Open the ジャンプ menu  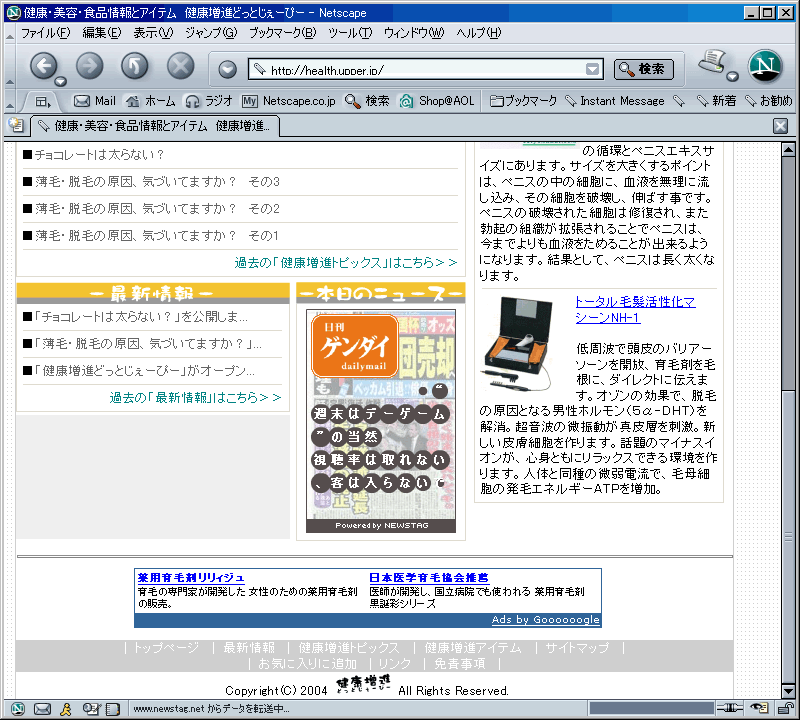(x=211, y=33)
